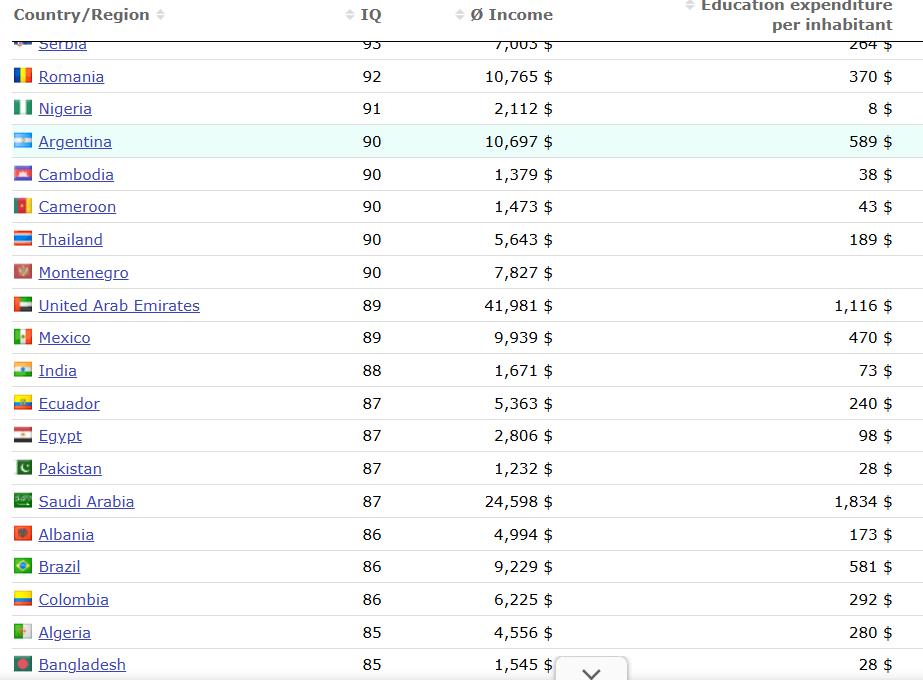The width and height of the screenshot is (923, 680).
Task: Click the India flag icon
Action: pyautogui.click(x=23, y=370)
